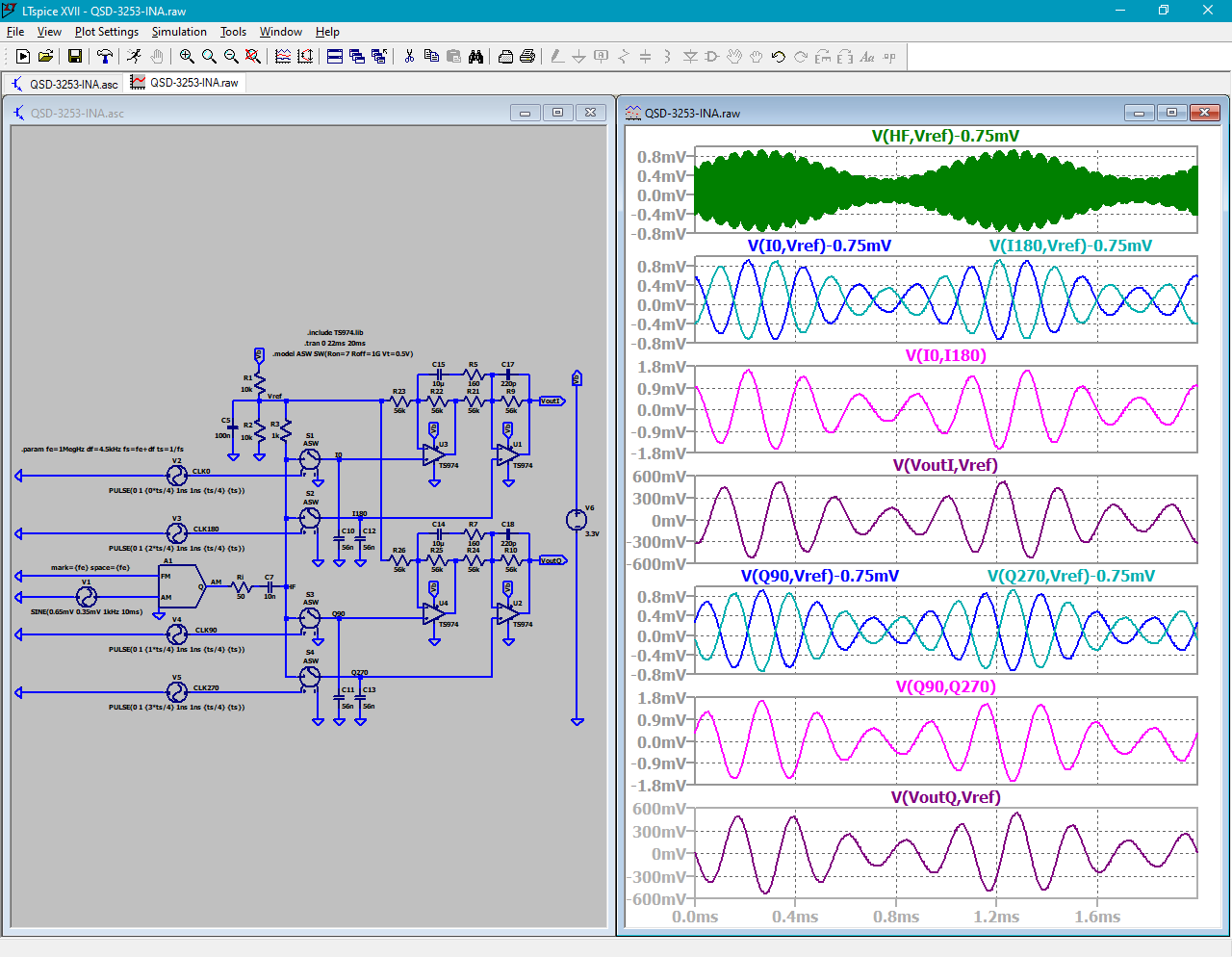Screen dimensions: 1232x957
Task: Expand the Tools menu
Action: click(233, 32)
